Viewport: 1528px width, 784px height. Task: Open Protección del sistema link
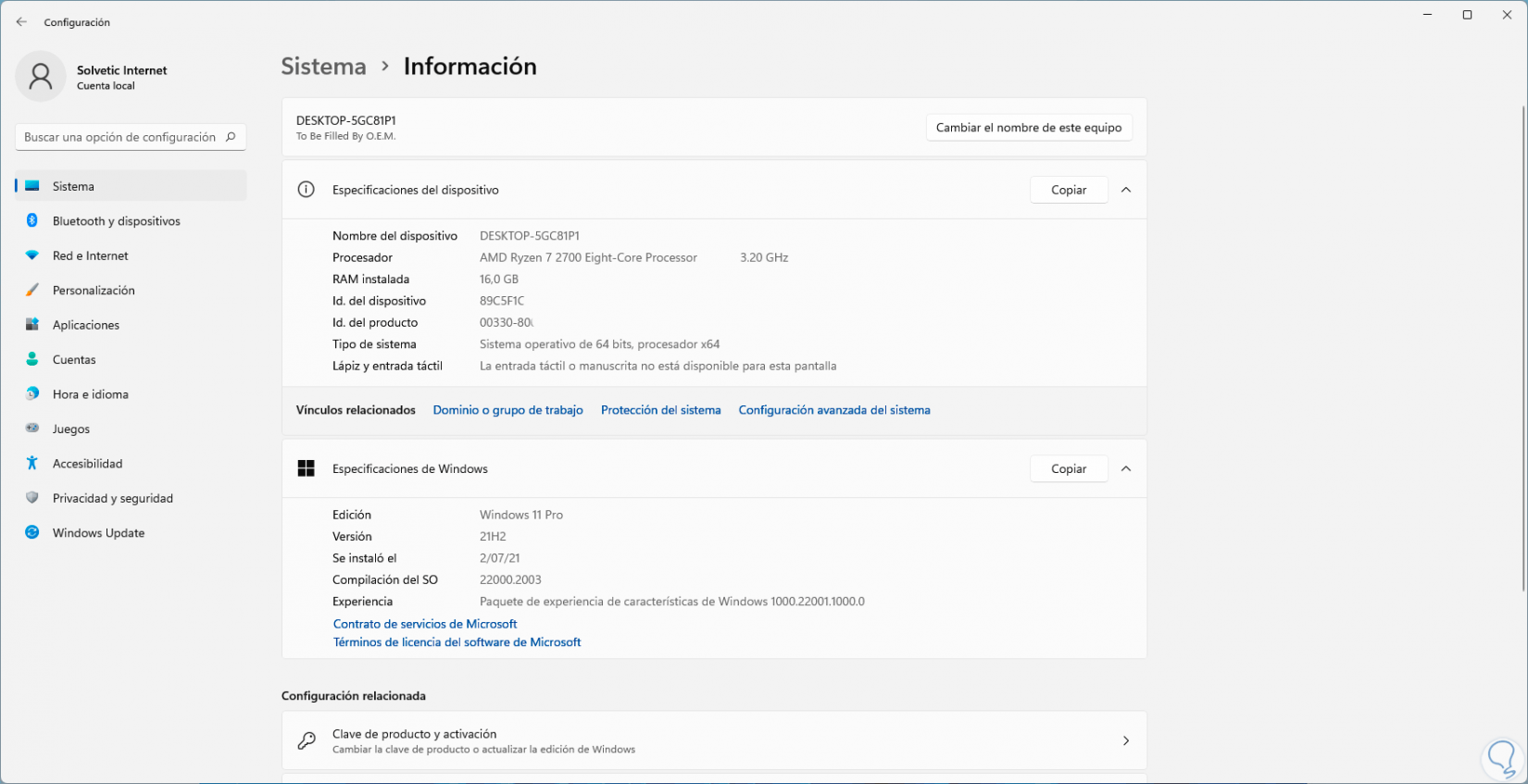point(660,410)
